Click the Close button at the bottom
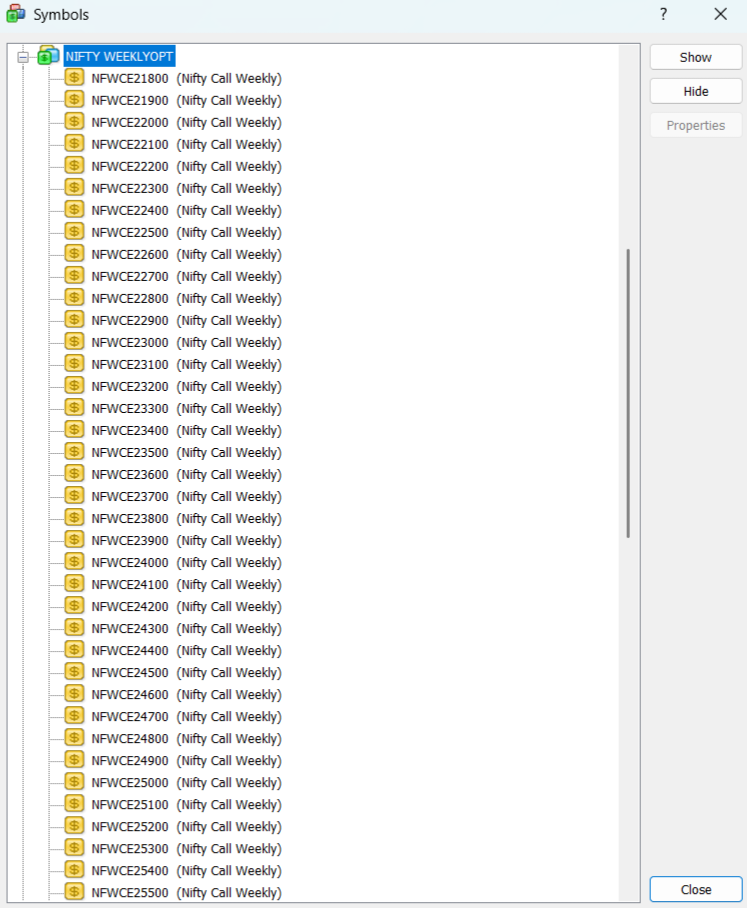This screenshot has height=908, width=747. [695, 889]
